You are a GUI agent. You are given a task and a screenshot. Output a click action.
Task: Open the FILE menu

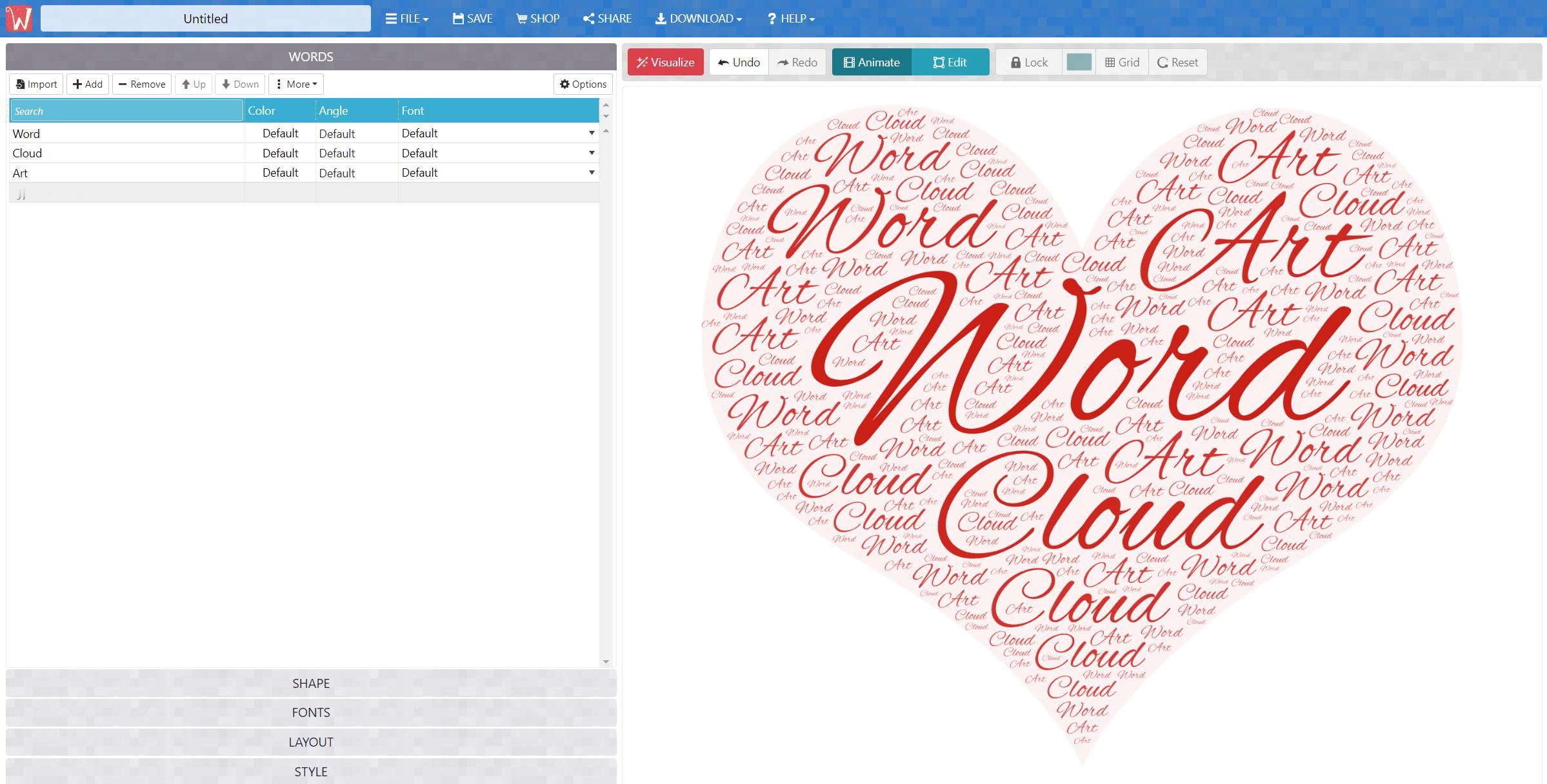(x=407, y=19)
